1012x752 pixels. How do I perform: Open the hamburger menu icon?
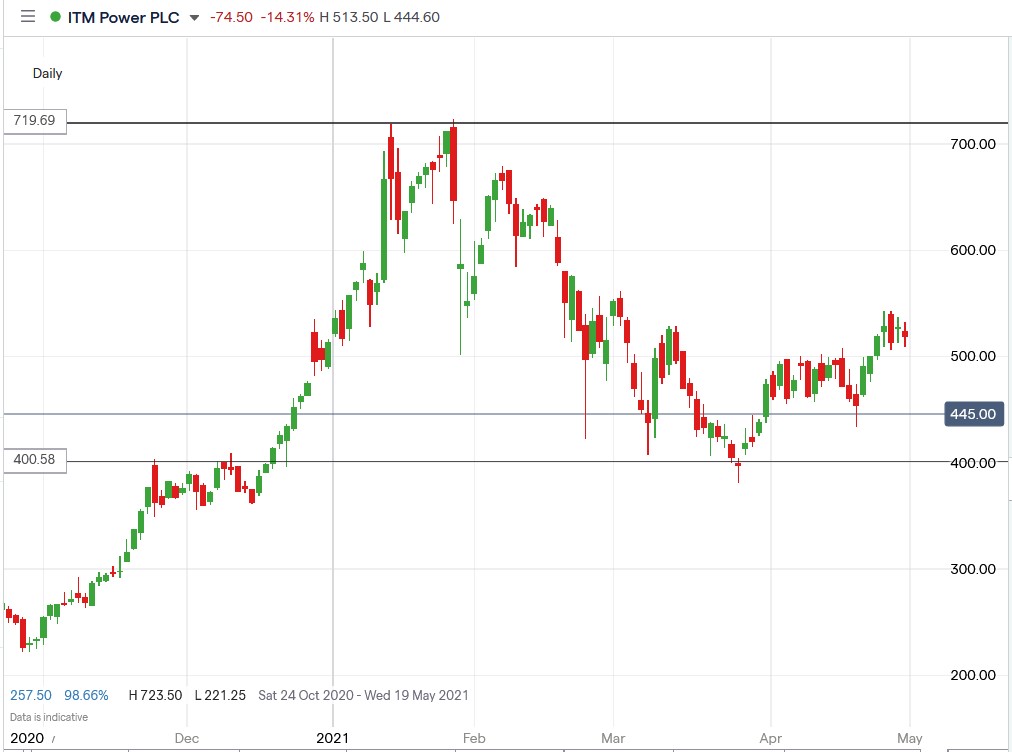tap(27, 17)
